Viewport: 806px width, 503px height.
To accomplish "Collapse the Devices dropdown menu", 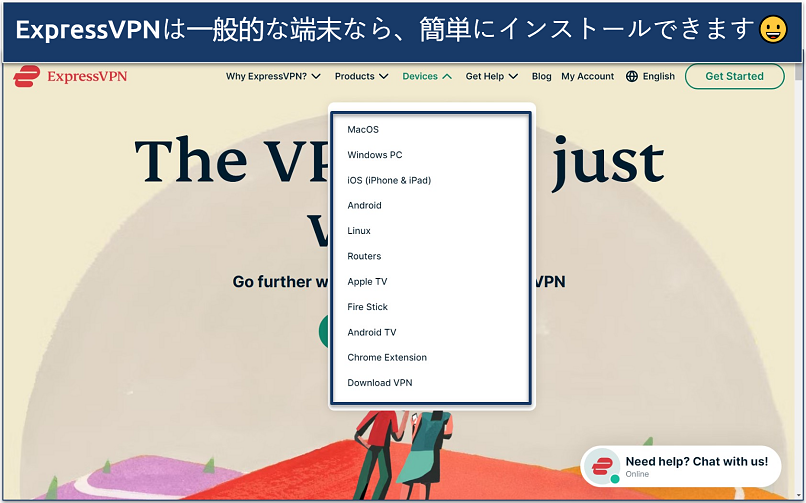I will coord(426,76).
